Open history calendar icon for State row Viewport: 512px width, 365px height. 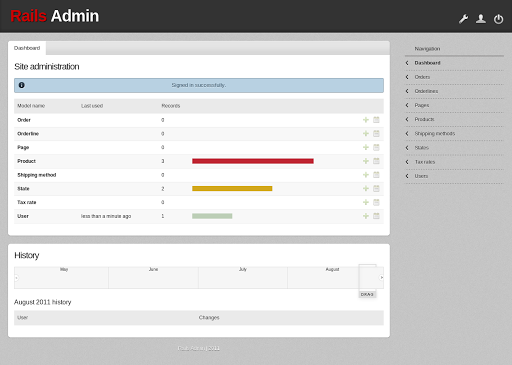coord(376,188)
